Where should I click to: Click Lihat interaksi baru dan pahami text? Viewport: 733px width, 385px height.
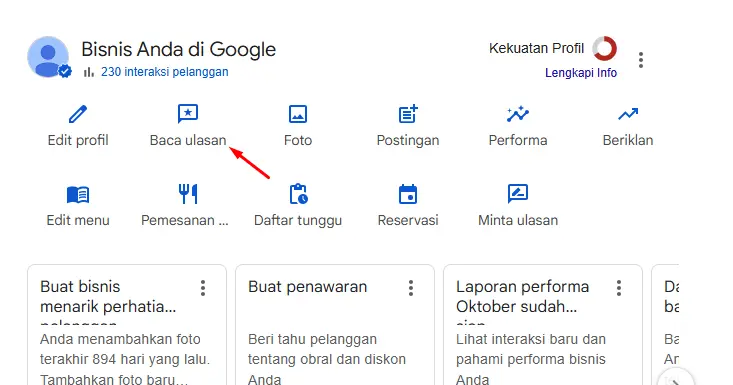531,359
